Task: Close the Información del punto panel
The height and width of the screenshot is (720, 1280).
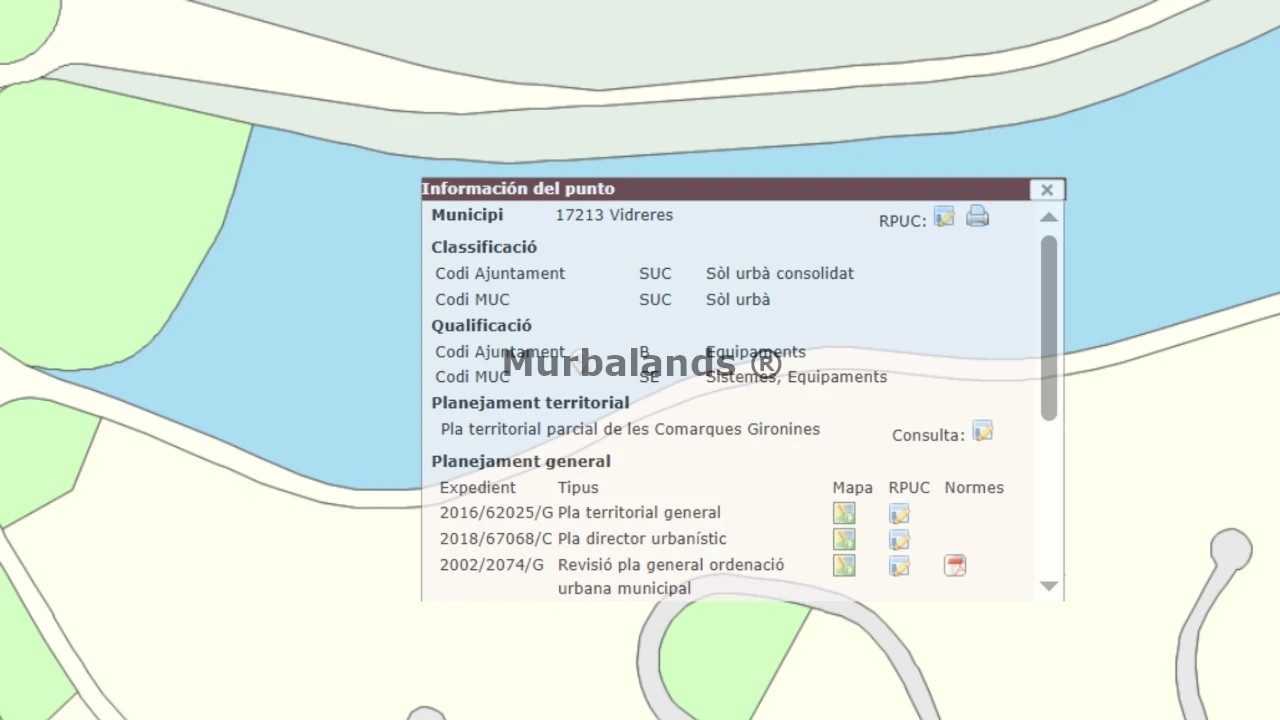Action: tap(1047, 190)
